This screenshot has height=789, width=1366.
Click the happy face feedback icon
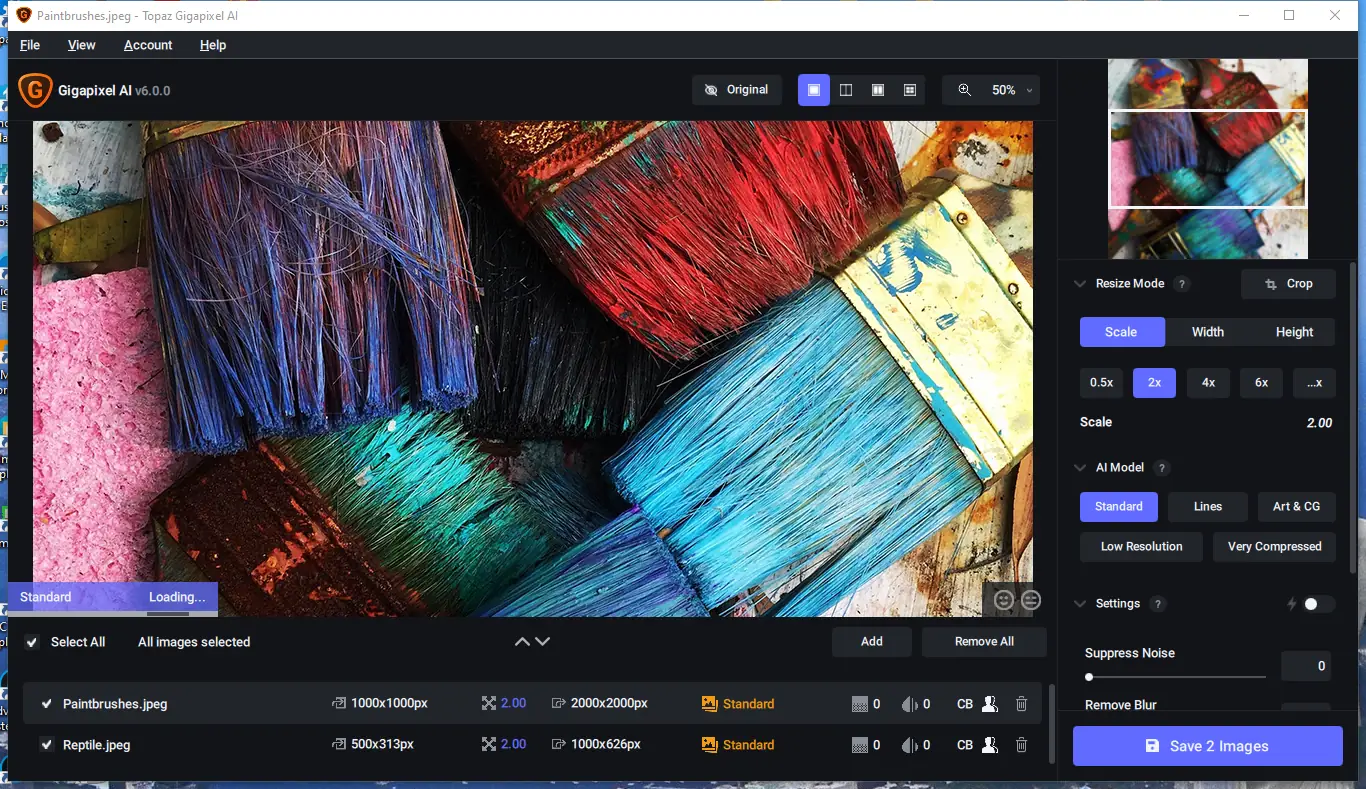[x=1004, y=600]
